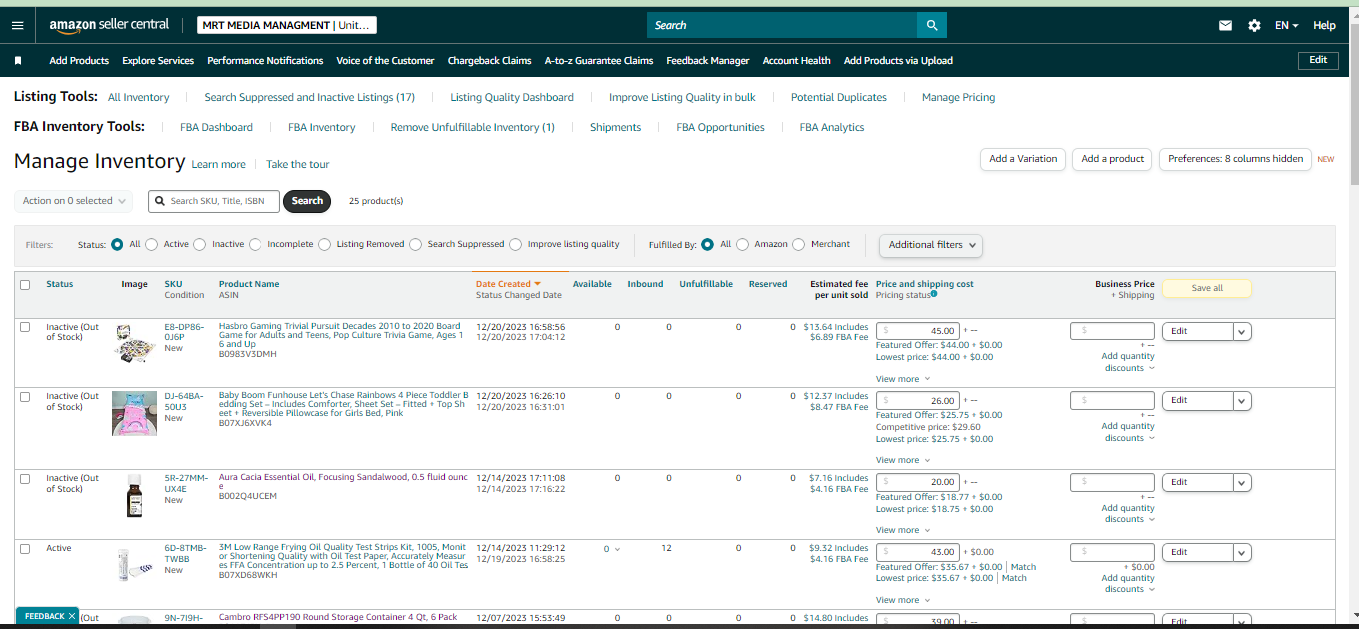Image resolution: width=1359 pixels, height=629 pixels.
Task: Open the Take the tour link
Action: (x=297, y=165)
